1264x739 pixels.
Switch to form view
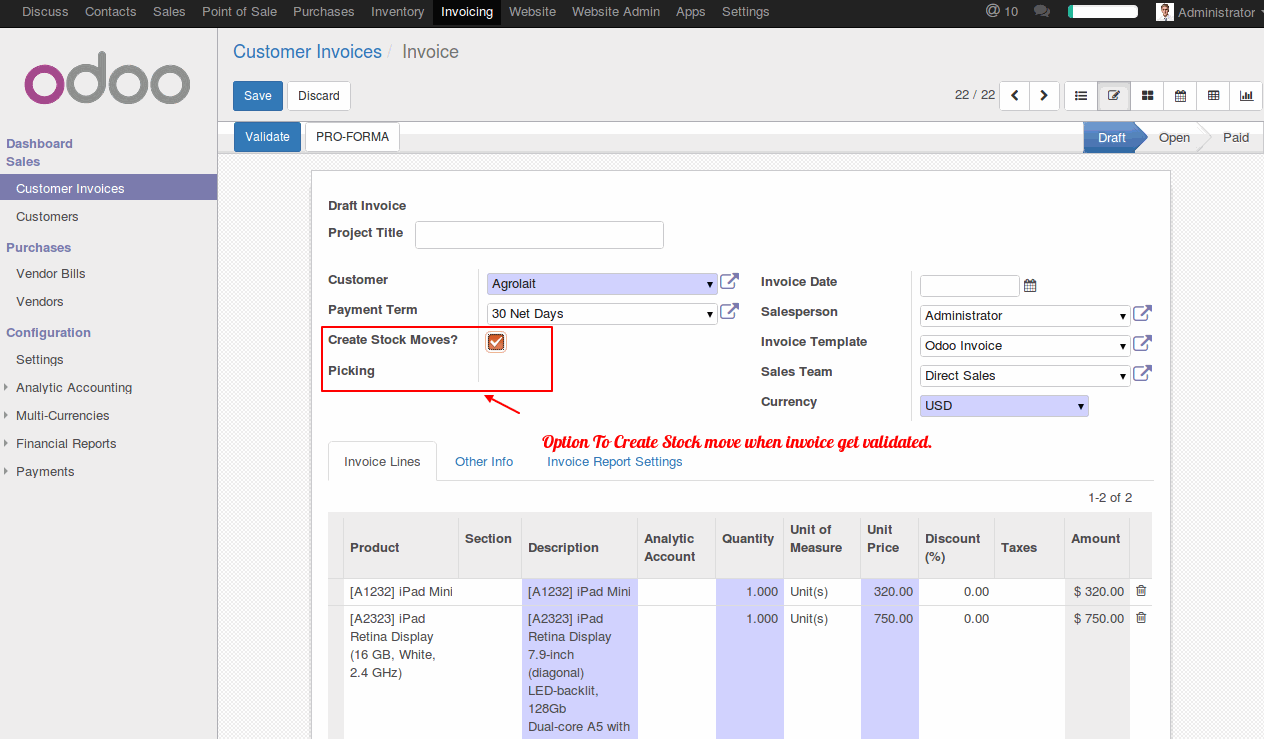pos(1113,96)
